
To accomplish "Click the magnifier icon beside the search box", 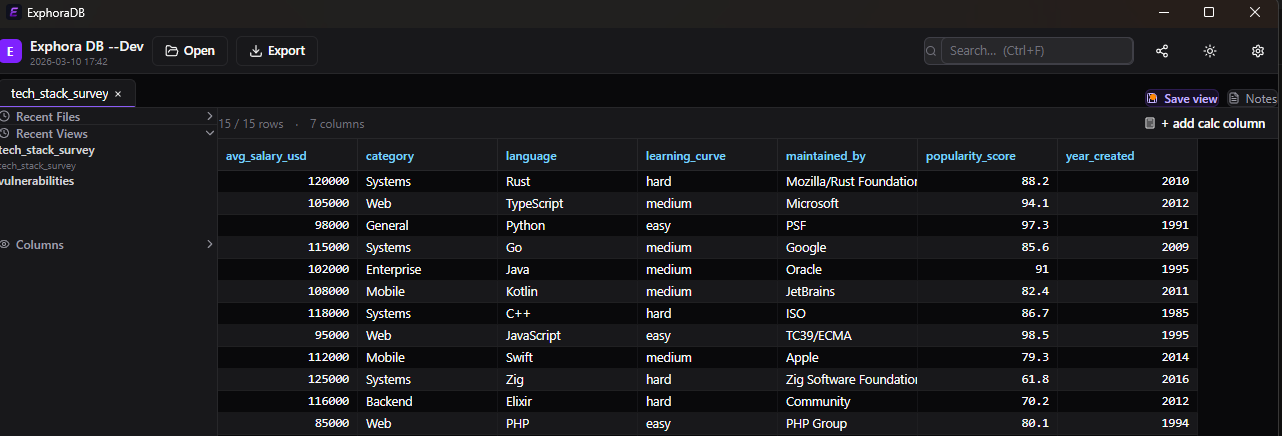I will point(932,51).
